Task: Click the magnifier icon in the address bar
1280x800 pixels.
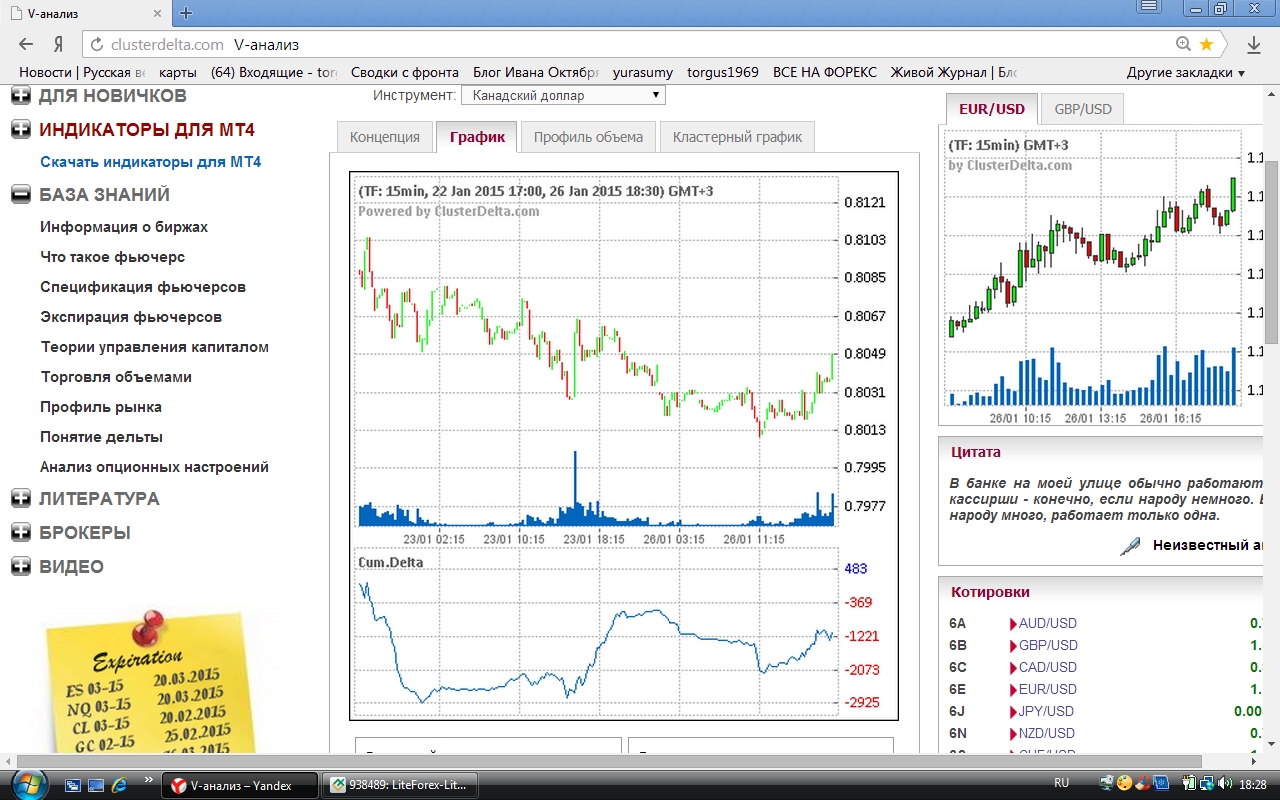Action: 1183,45
